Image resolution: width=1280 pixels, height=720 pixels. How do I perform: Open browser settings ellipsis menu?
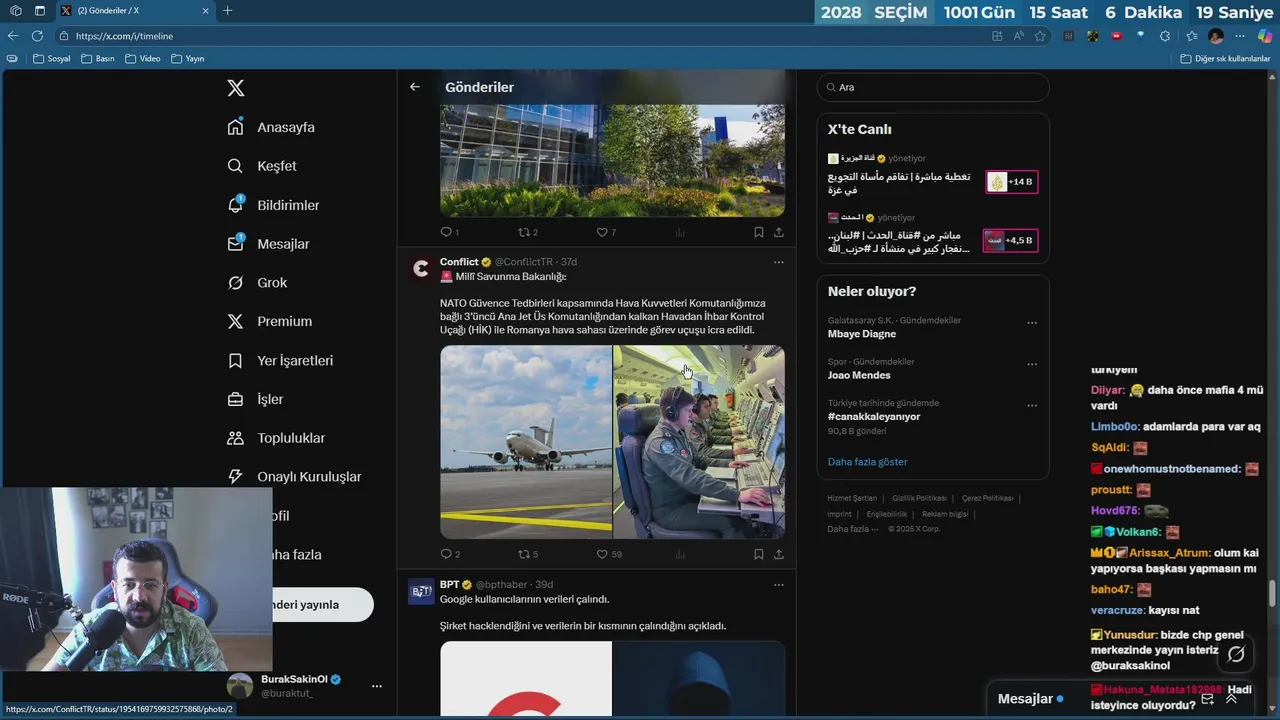point(1241,36)
